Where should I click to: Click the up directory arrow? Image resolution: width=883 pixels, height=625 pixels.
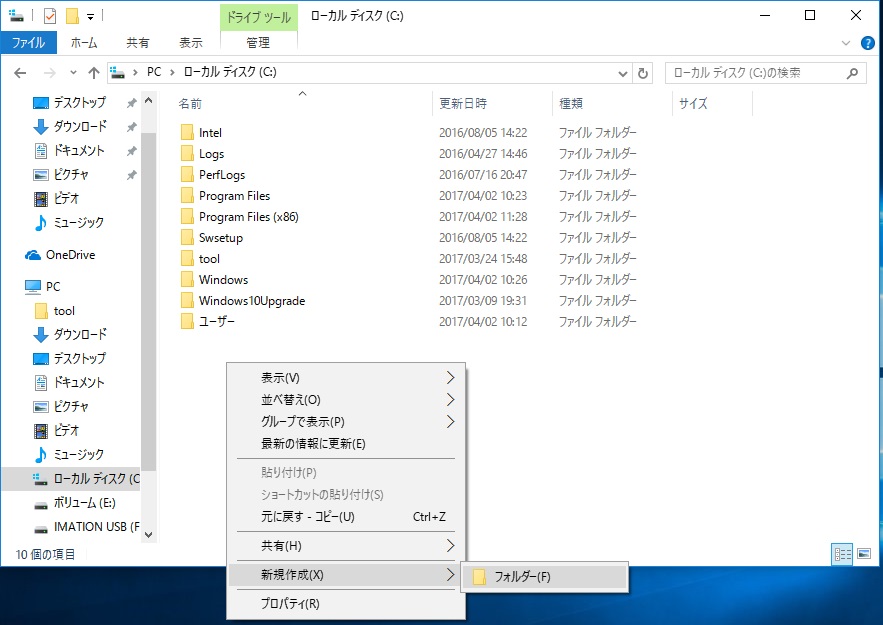coord(94,73)
